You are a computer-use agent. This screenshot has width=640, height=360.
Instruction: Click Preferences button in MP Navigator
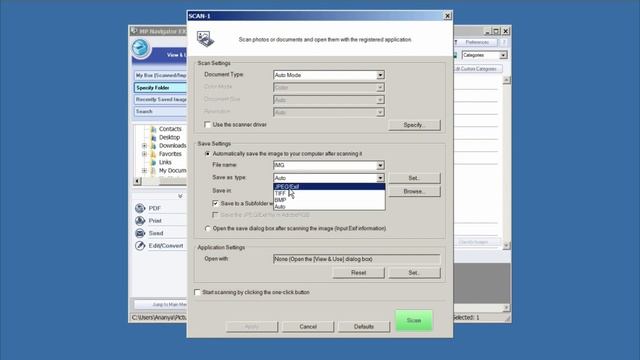[x=476, y=42]
